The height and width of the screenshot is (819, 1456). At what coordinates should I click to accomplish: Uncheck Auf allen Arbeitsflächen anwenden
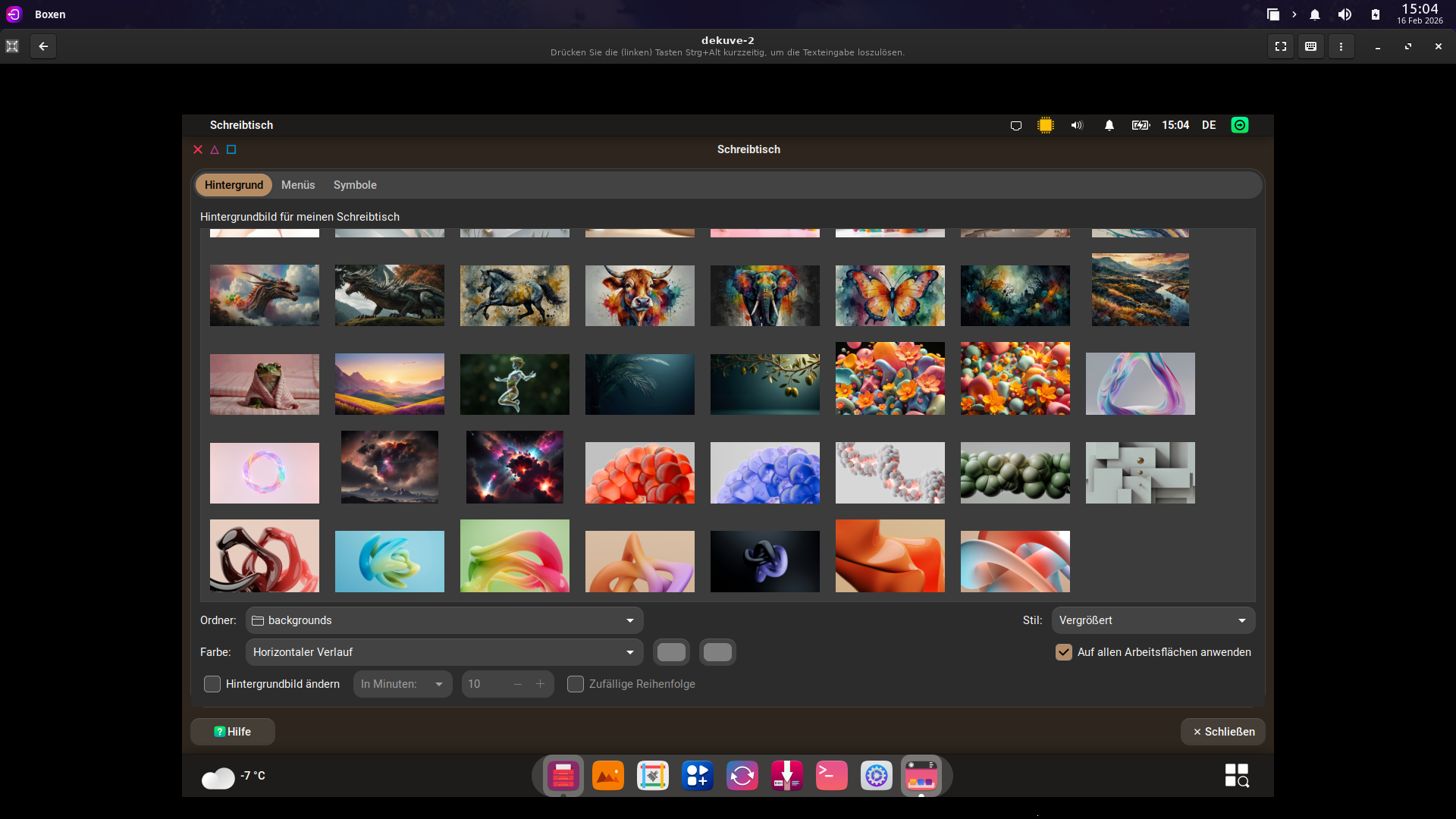pos(1063,652)
